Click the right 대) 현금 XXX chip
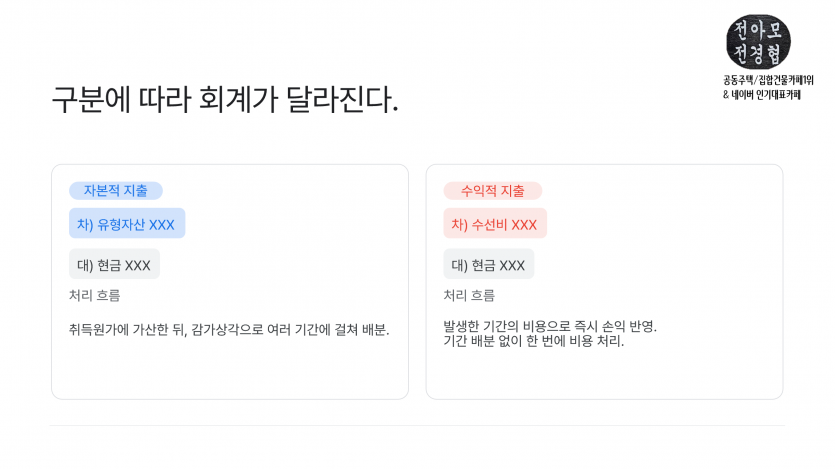Viewport: 835px width, 469px height. [x=488, y=265]
